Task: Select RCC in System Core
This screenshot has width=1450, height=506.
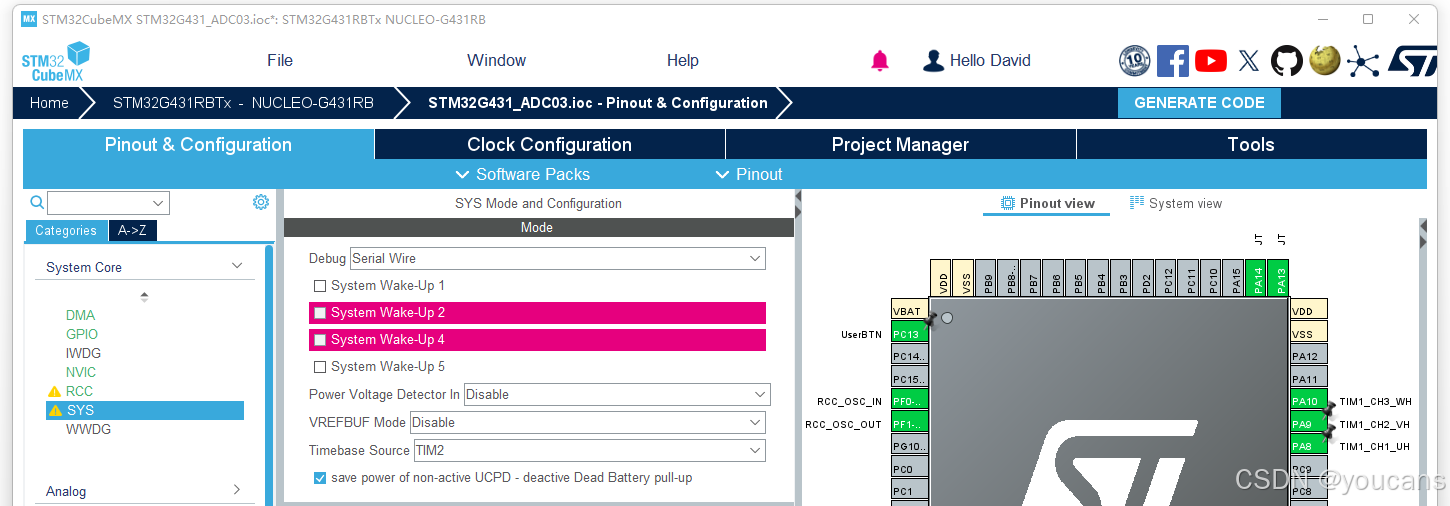Action: point(79,391)
